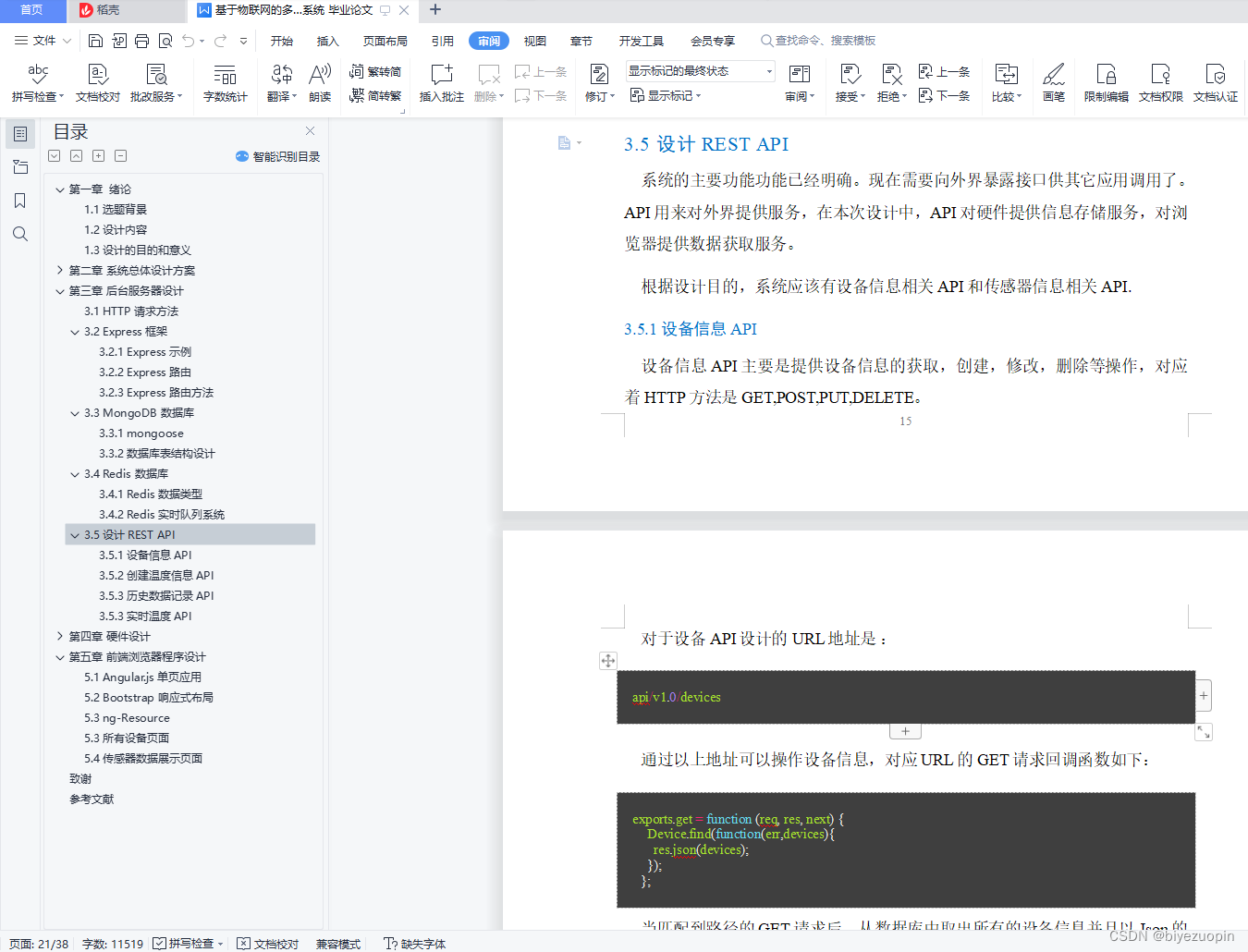Switch to the 页面布局 ribbon tab
1248x952 pixels.
click(x=385, y=41)
